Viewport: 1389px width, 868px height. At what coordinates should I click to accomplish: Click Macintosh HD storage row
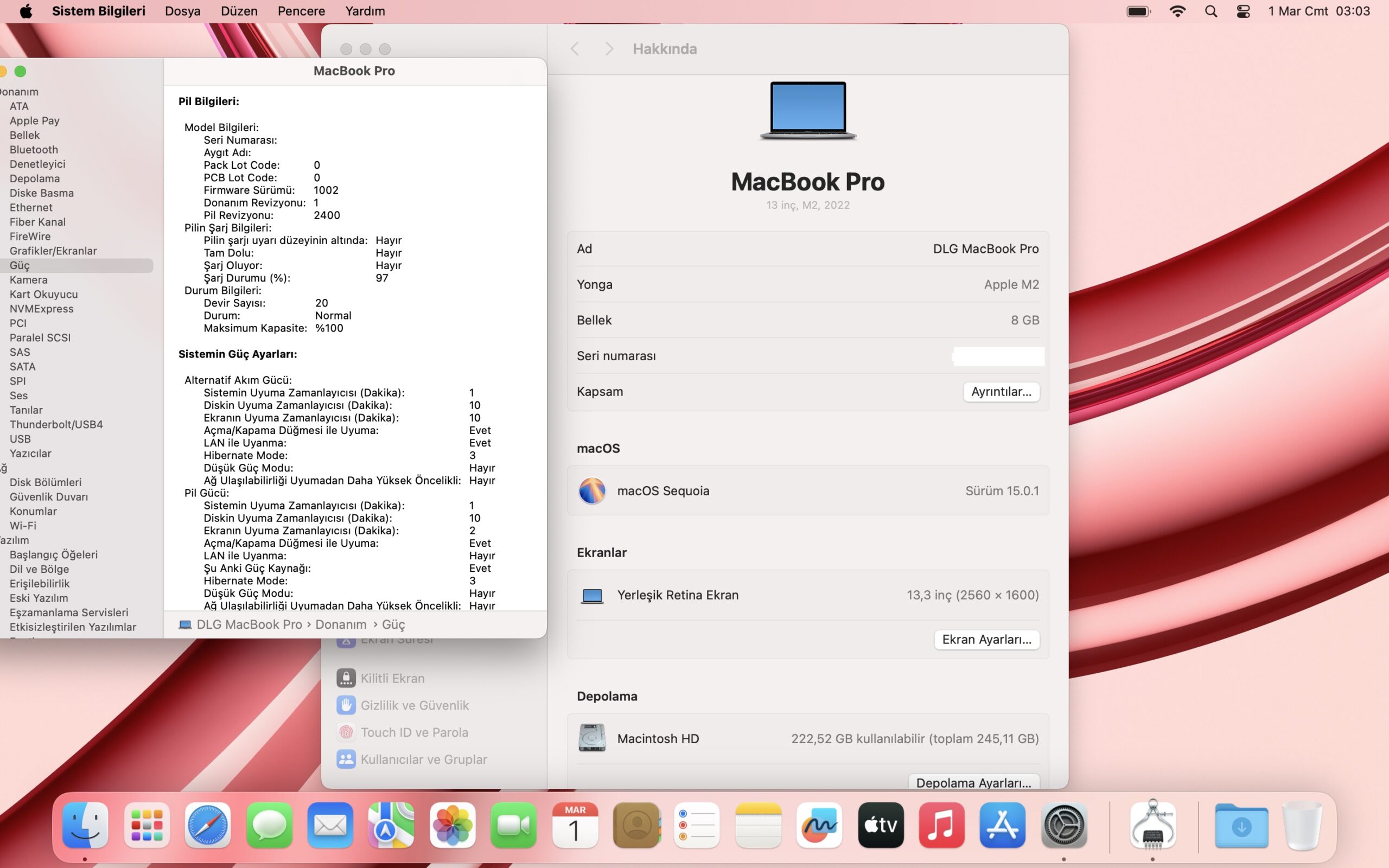pos(807,738)
